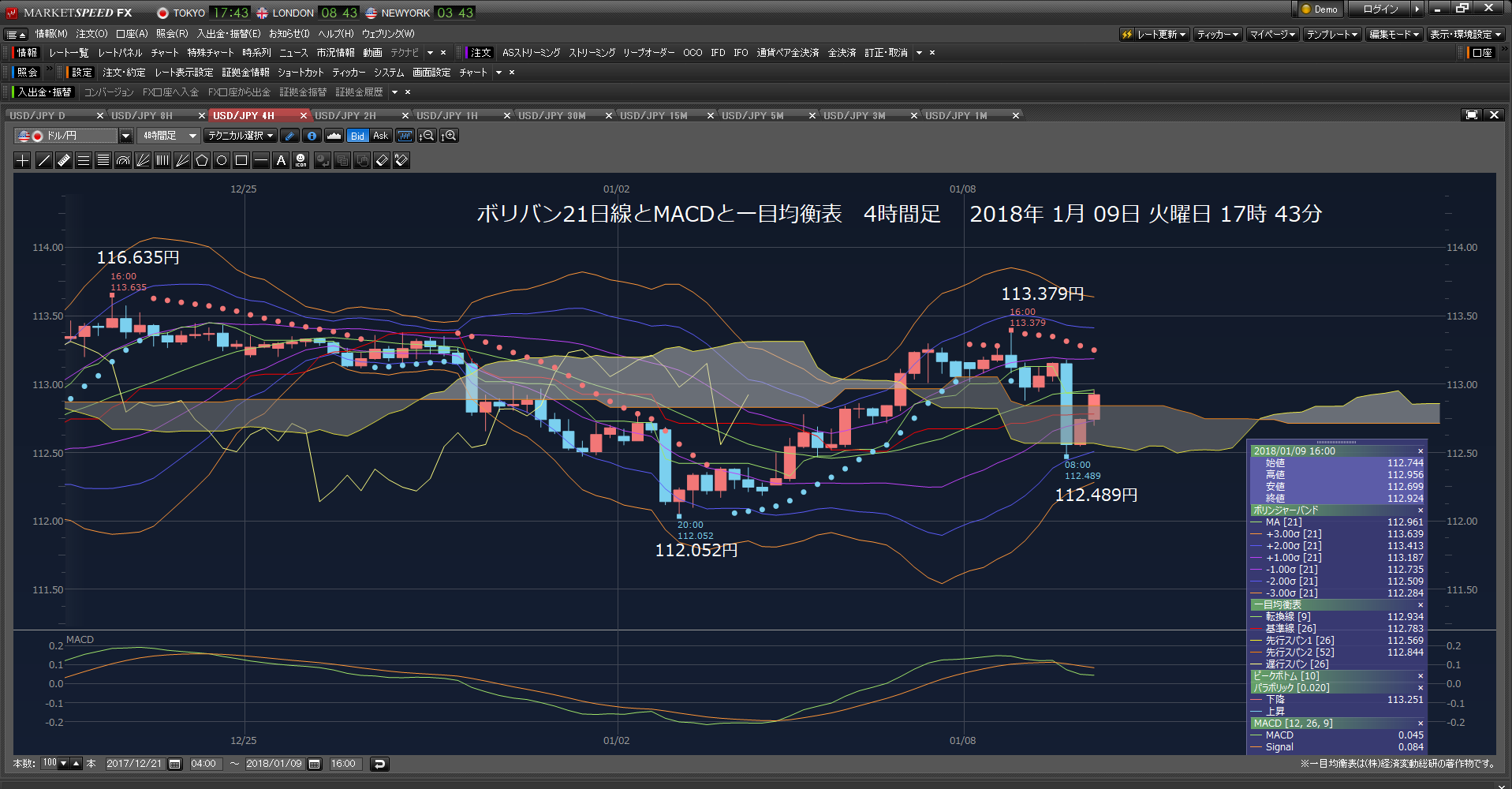Click the reset date range return icon

[x=379, y=764]
